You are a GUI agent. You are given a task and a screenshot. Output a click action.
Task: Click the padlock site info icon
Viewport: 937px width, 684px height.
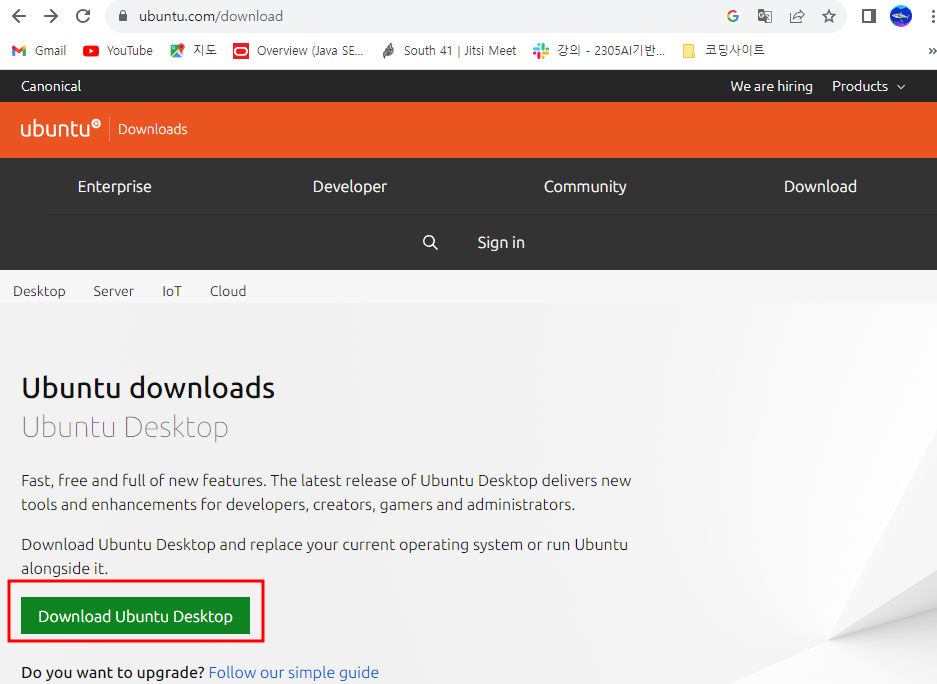click(123, 16)
